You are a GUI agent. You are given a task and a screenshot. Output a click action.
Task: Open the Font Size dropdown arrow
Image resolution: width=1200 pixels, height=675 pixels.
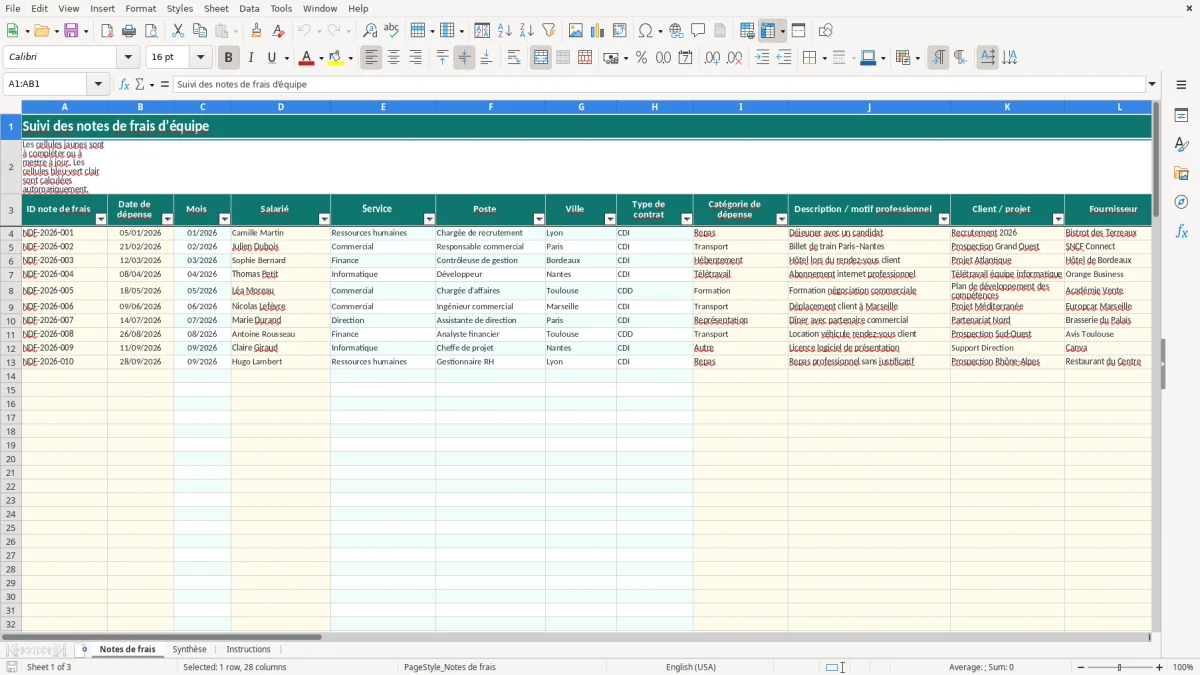click(x=200, y=58)
